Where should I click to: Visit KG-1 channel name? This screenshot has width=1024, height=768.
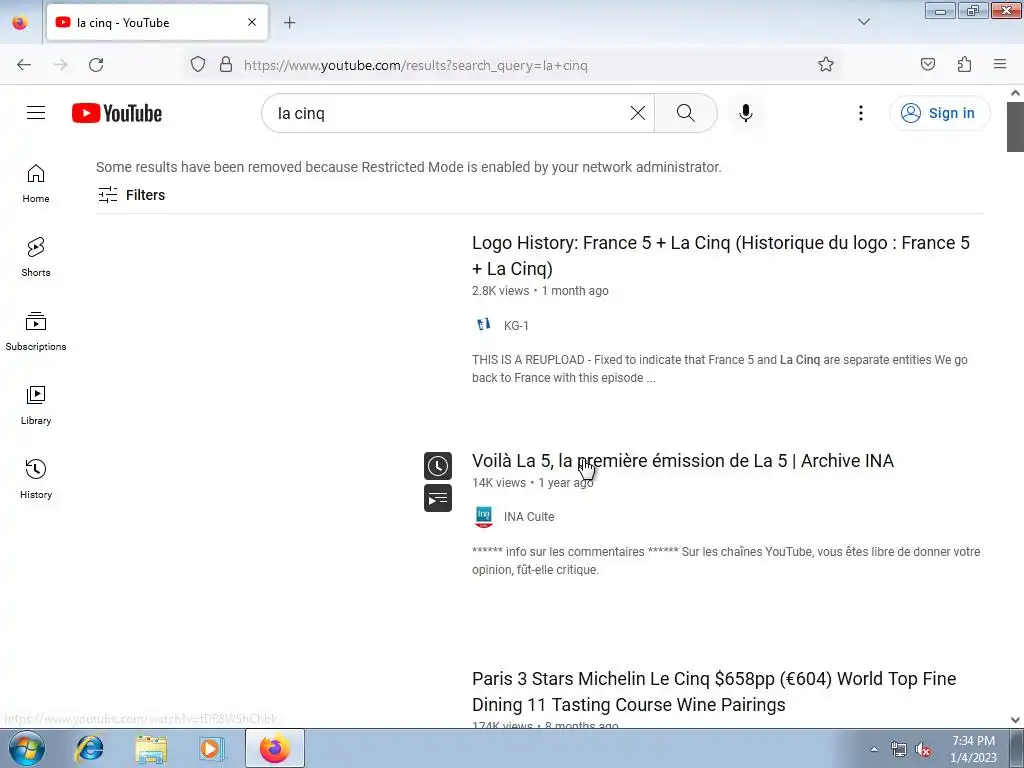(516, 325)
